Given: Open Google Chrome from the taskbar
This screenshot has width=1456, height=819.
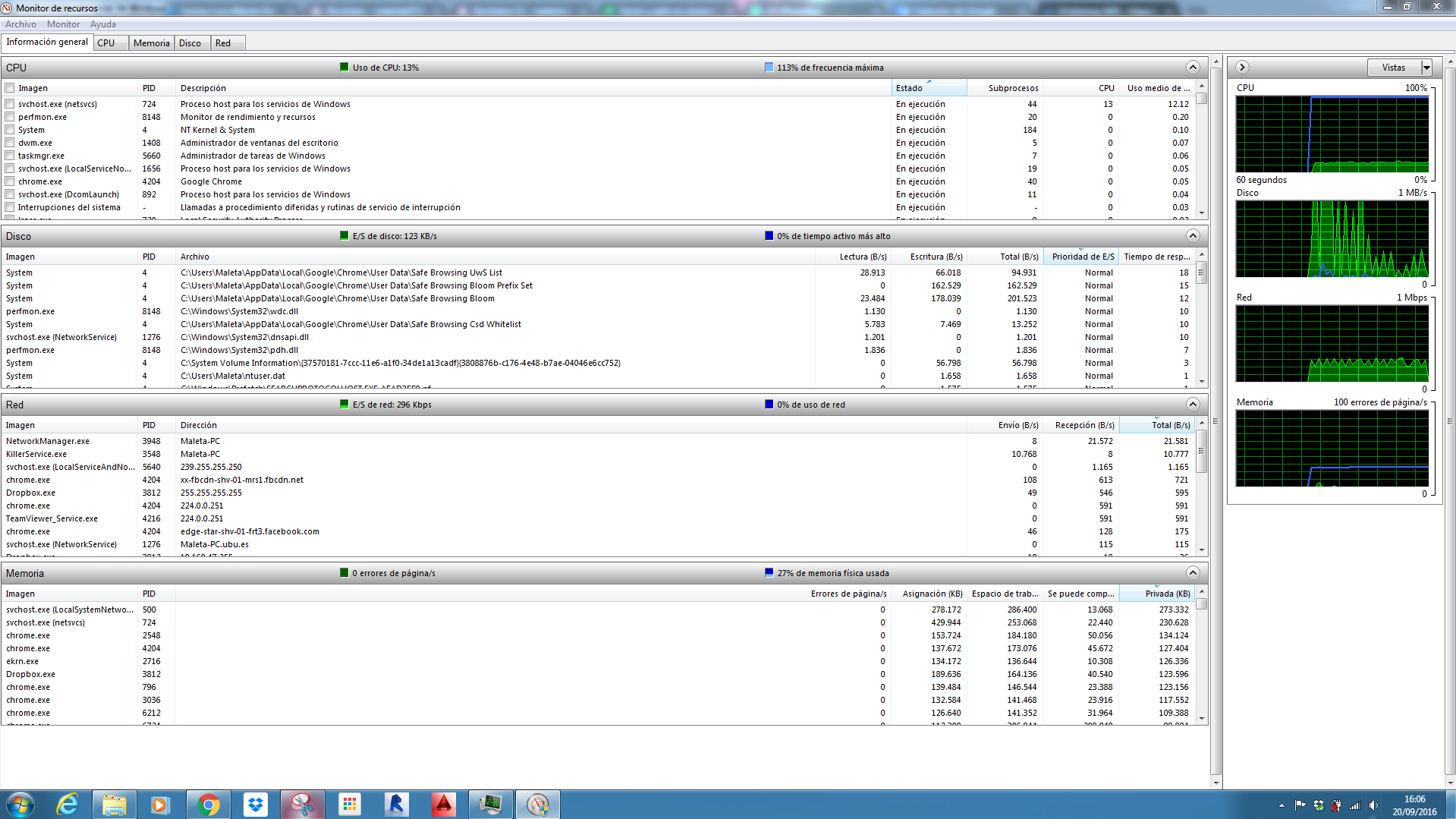Looking at the screenshot, I should pyautogui.click(x=208, y=805).
